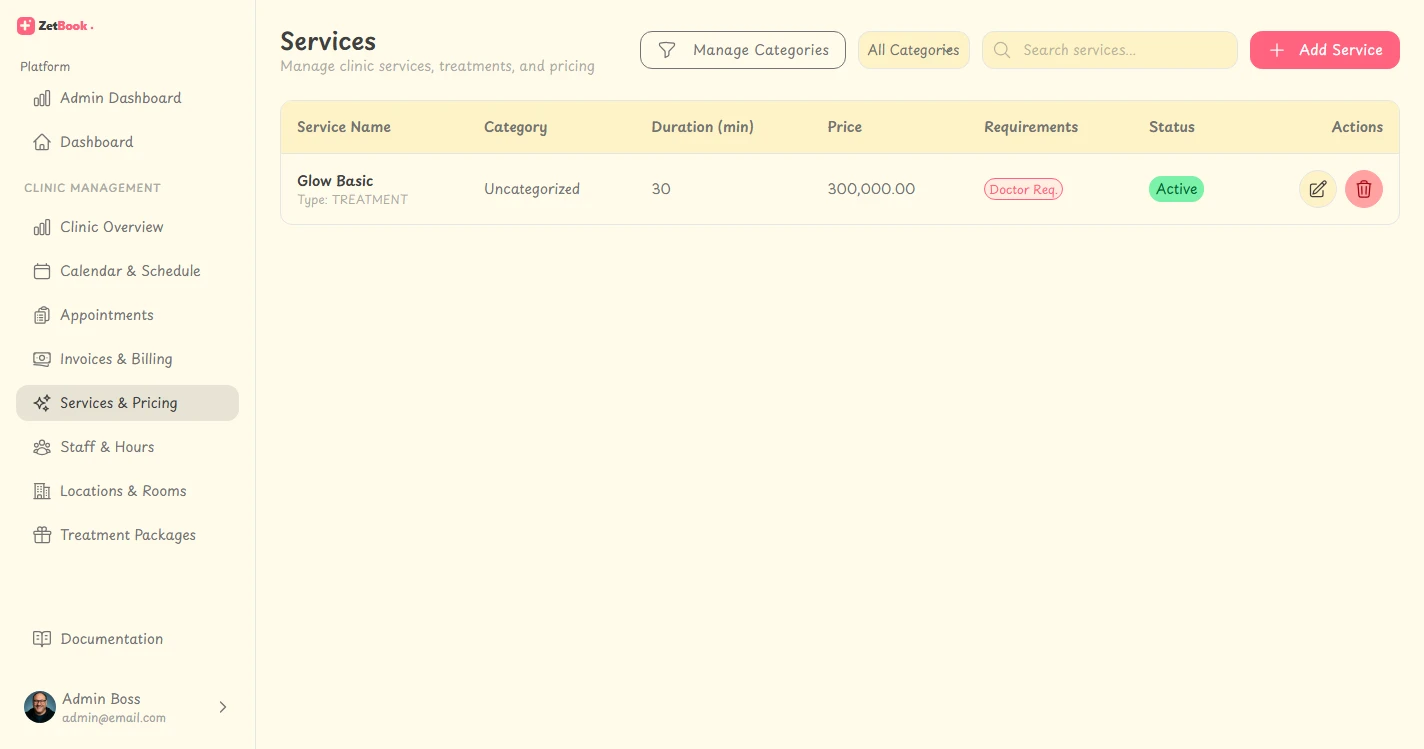The height and width of the screenshot is (749, 1424).
Task: Click the Services & Pricing sparkle icon
Action: pos(42,403)
